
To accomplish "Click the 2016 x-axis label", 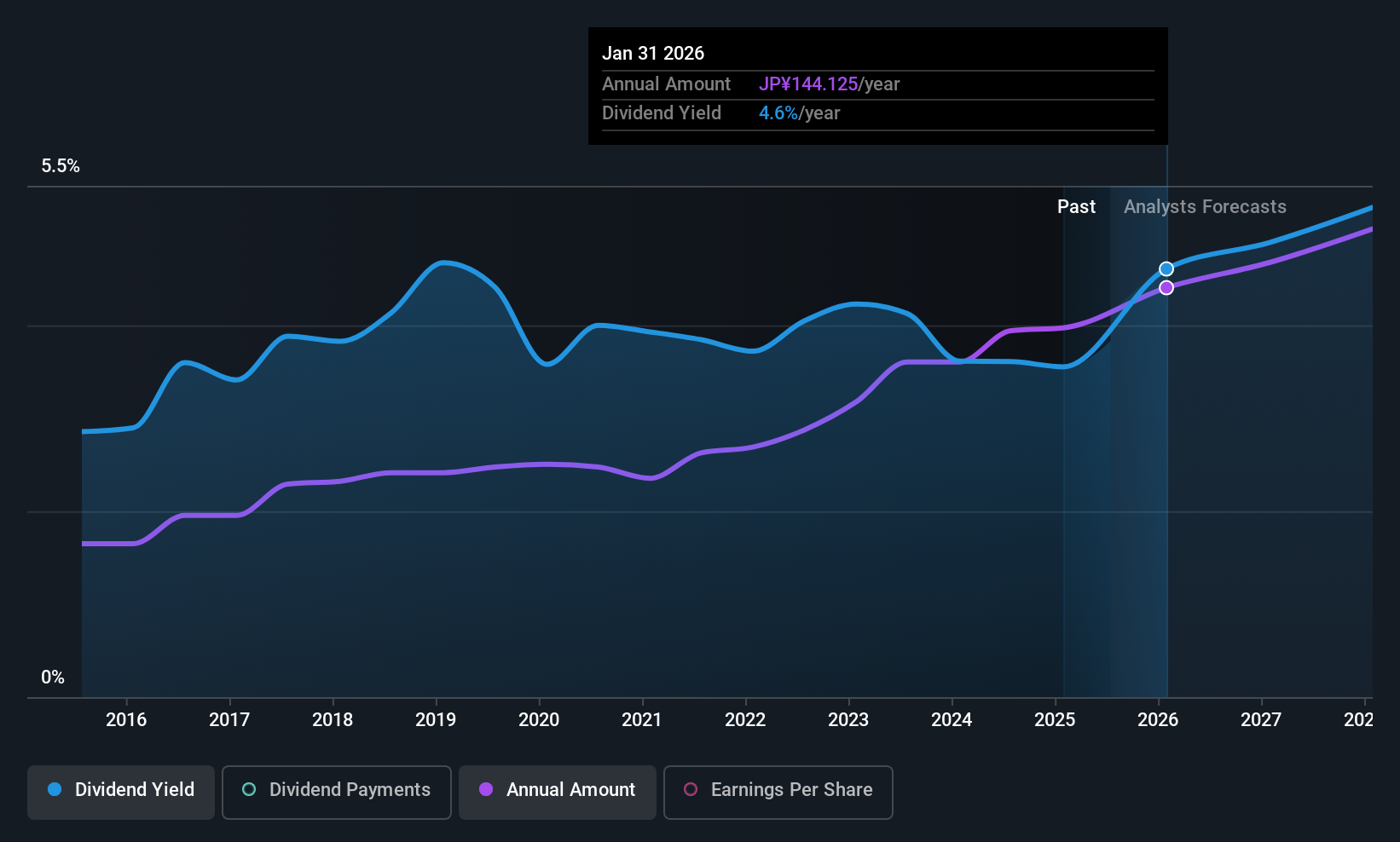I will (x=126, y=719).
